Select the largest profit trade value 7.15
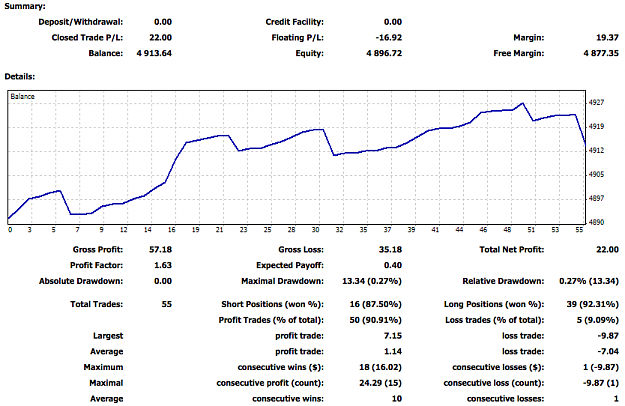 point(393,336)
